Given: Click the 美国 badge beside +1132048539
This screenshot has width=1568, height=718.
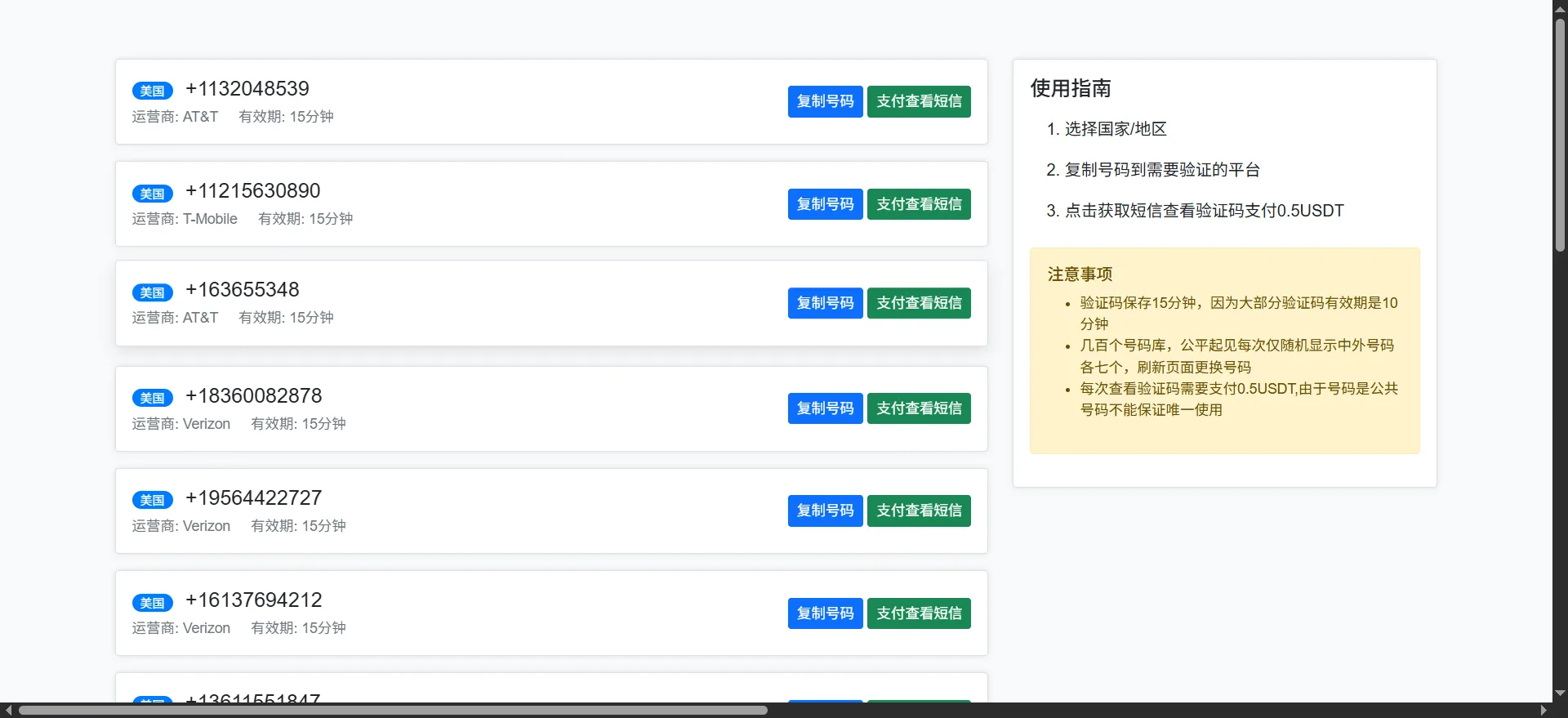Looking at the screenshot, I should tap(153, 91).
